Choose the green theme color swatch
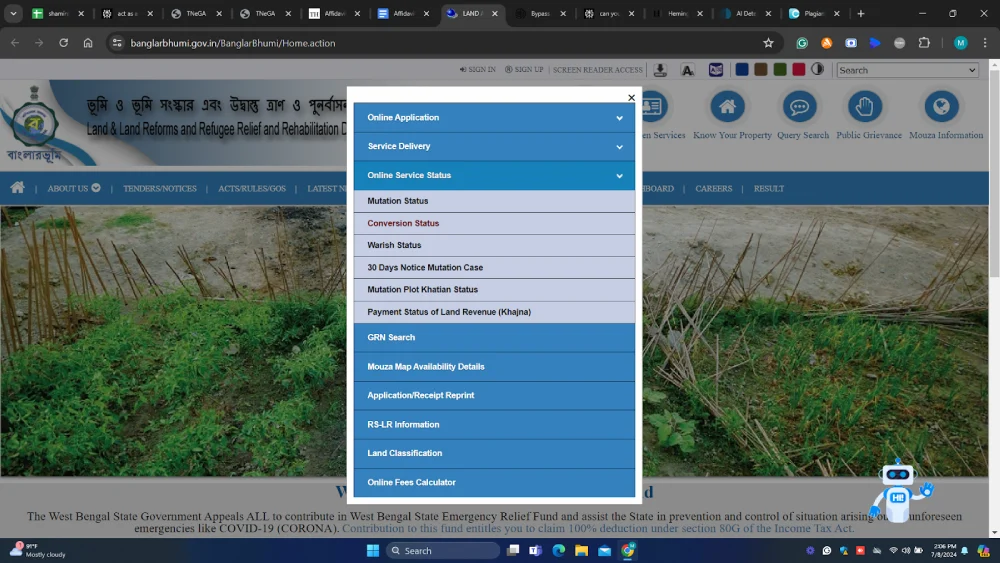The height and width of the screenshot is (563, 1000). pos(780,69)
